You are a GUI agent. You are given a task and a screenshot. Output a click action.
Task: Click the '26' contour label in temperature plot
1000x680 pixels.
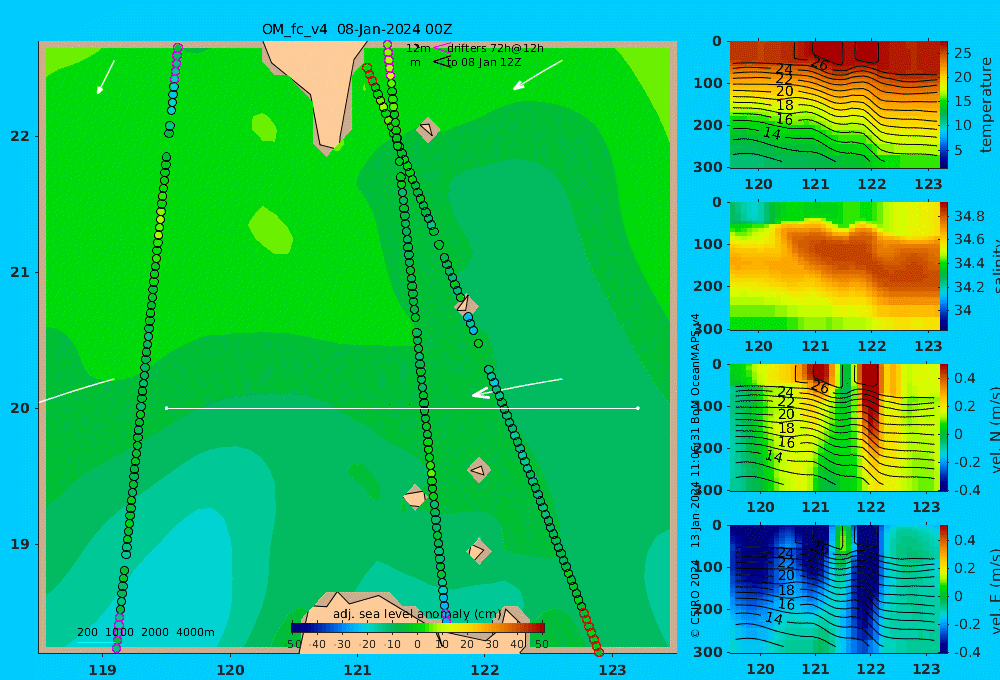(820, 64)
